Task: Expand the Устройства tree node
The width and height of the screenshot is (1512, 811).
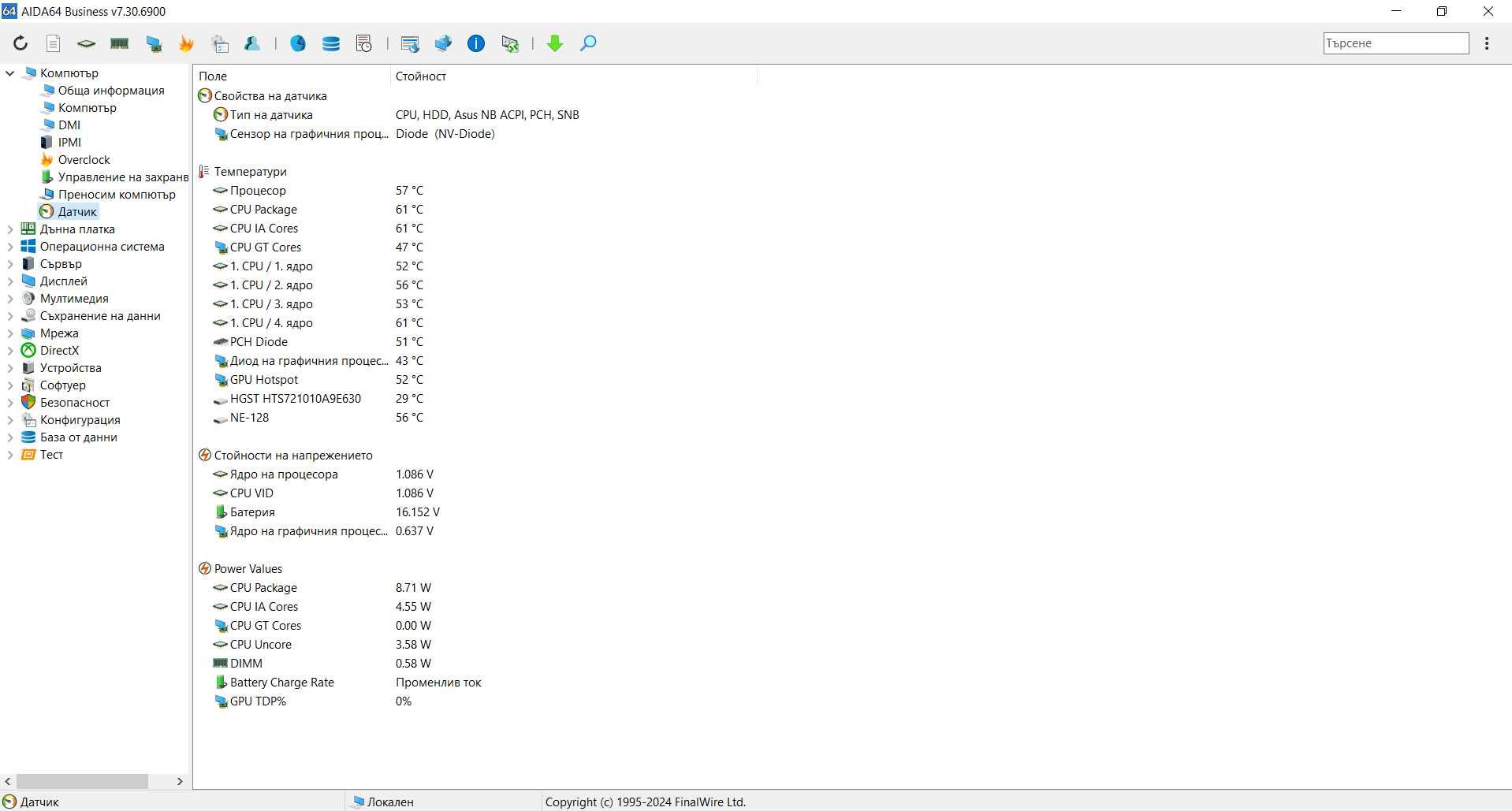Action: click(x=9, y=368)
